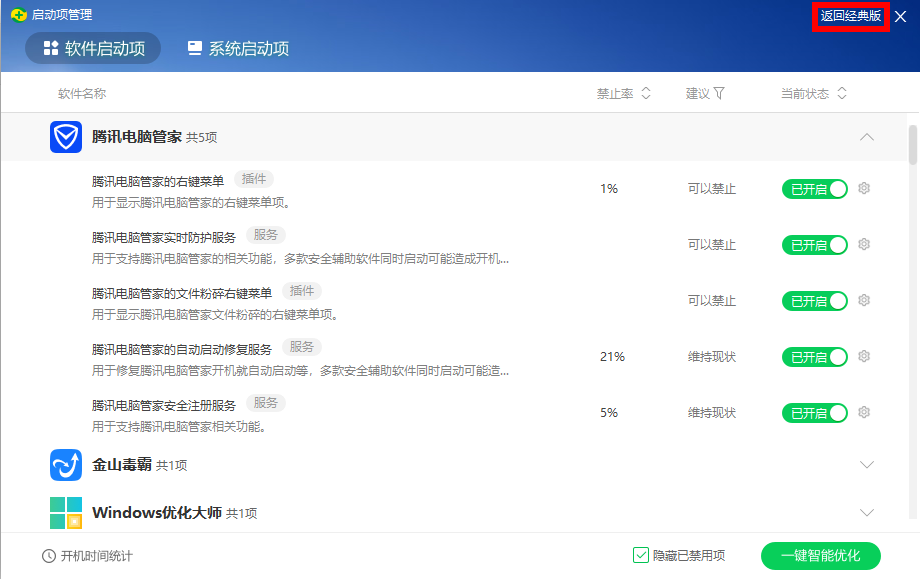Open settings gear for 文件粉碎右键菜单 item
The width and height of the screenshot is (920, 579).
[864, 300]
